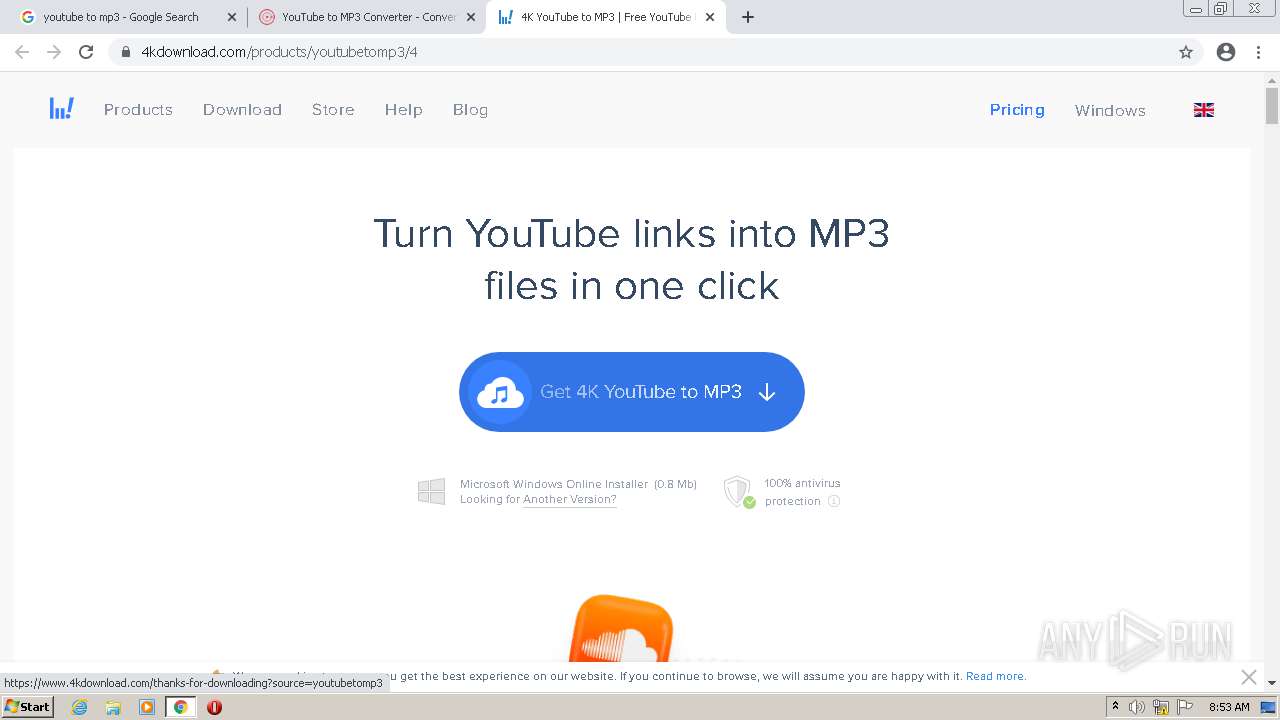Screen dimensions: 1280x720
Task: Open the Windows Start menu
Action: 28,707
